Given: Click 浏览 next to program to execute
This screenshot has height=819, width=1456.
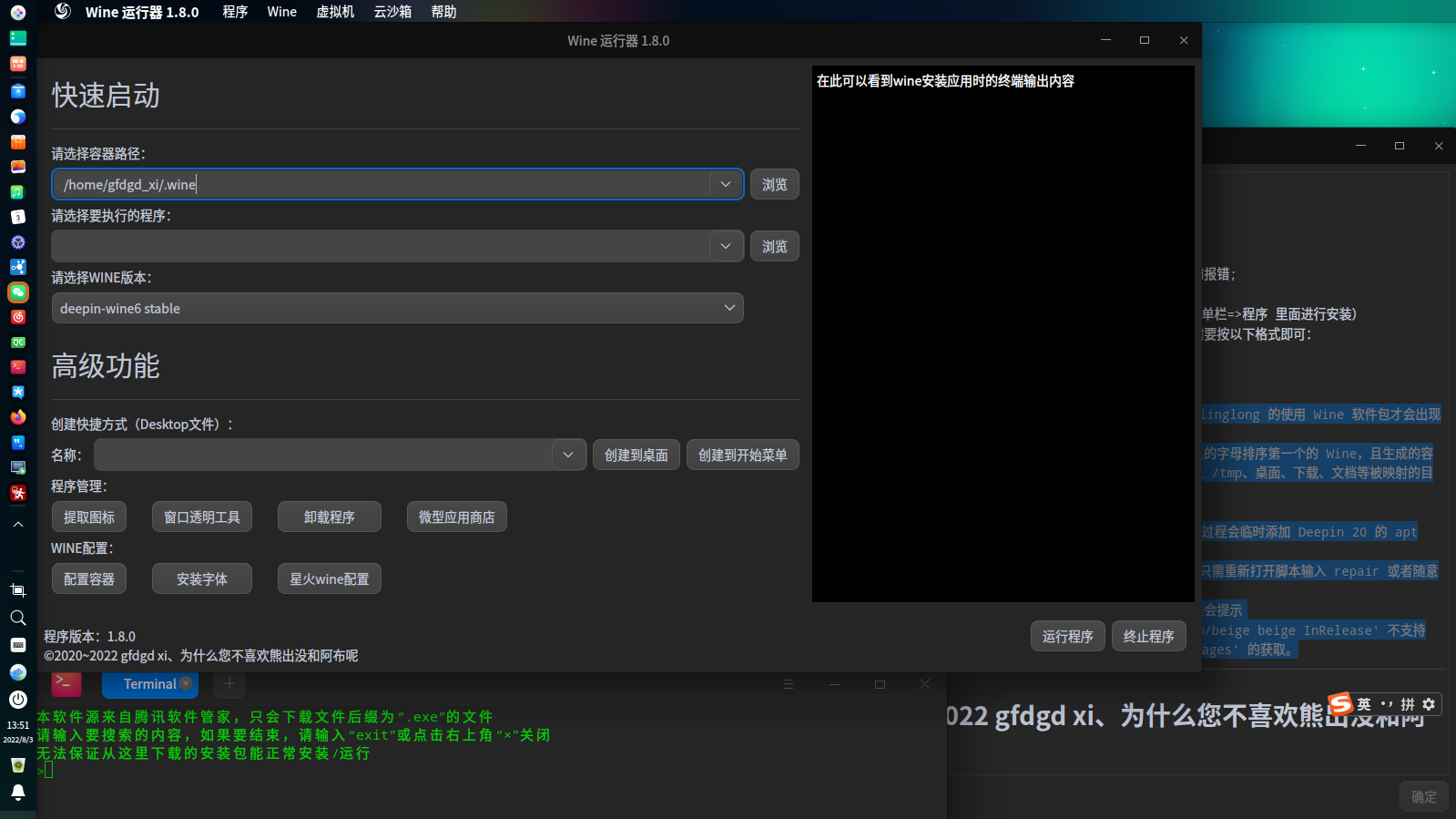Looking at the screenshot, I should pyautogui.click(x=775, y=246).
